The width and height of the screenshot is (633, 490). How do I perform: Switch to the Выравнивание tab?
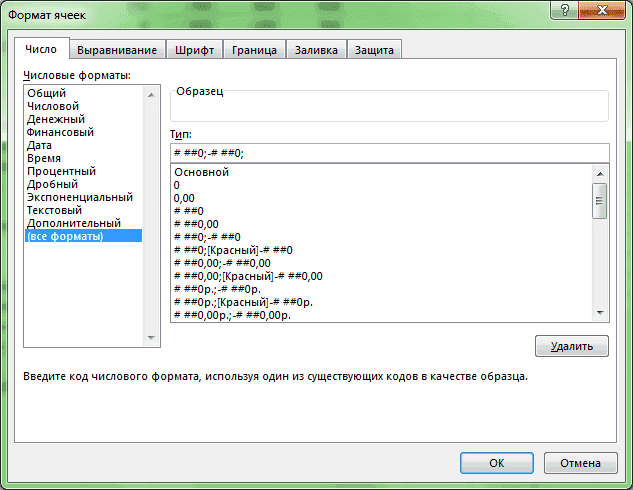(x=119, y=50)
